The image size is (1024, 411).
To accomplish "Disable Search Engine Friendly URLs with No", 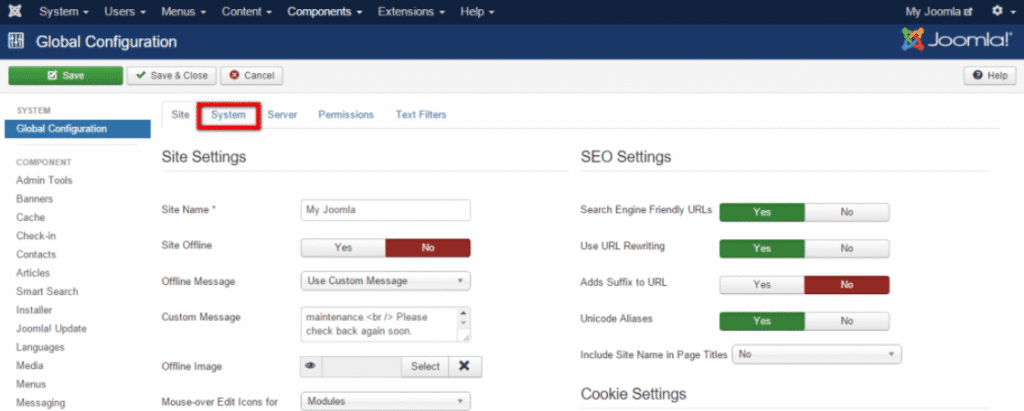I will pos(846,212).
